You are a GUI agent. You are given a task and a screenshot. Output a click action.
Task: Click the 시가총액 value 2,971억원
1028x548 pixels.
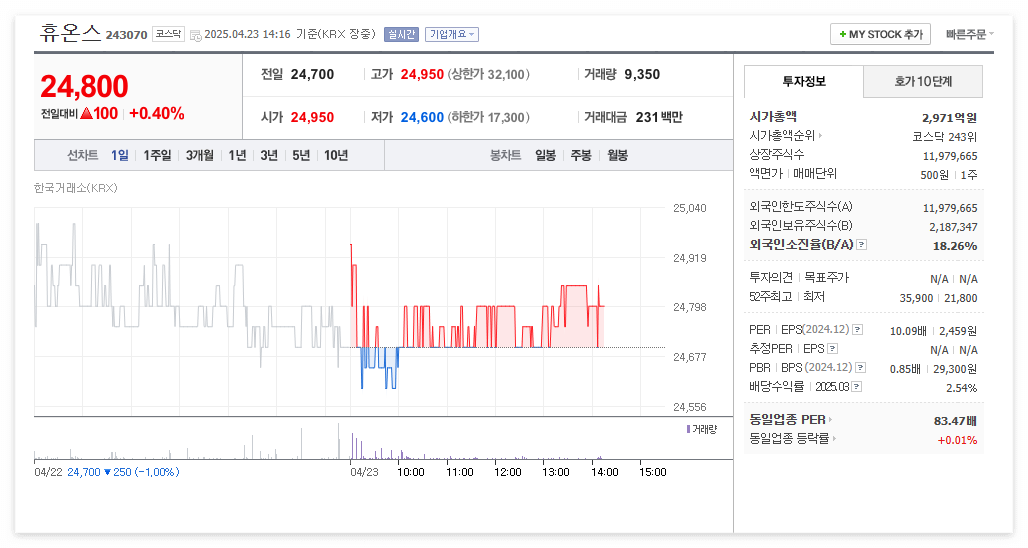pyautogui.click(x=949, y=118)
